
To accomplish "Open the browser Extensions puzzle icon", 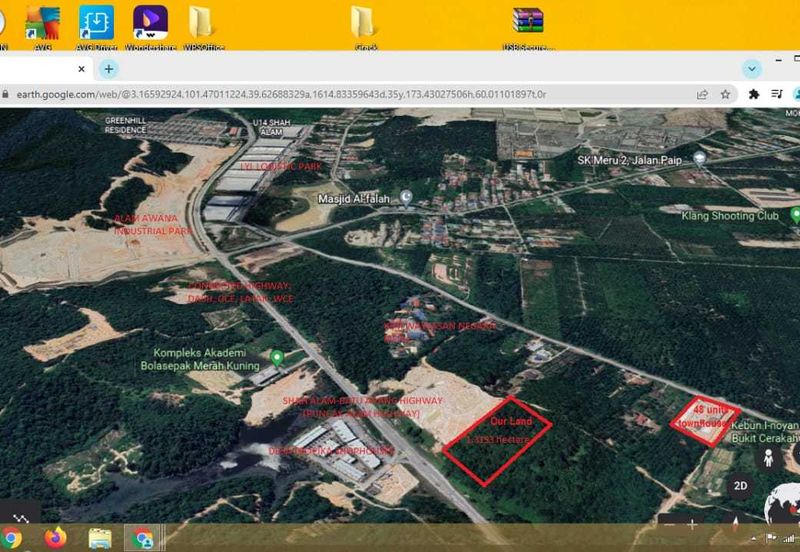I will pyautogui.click(x=754, y=94).
